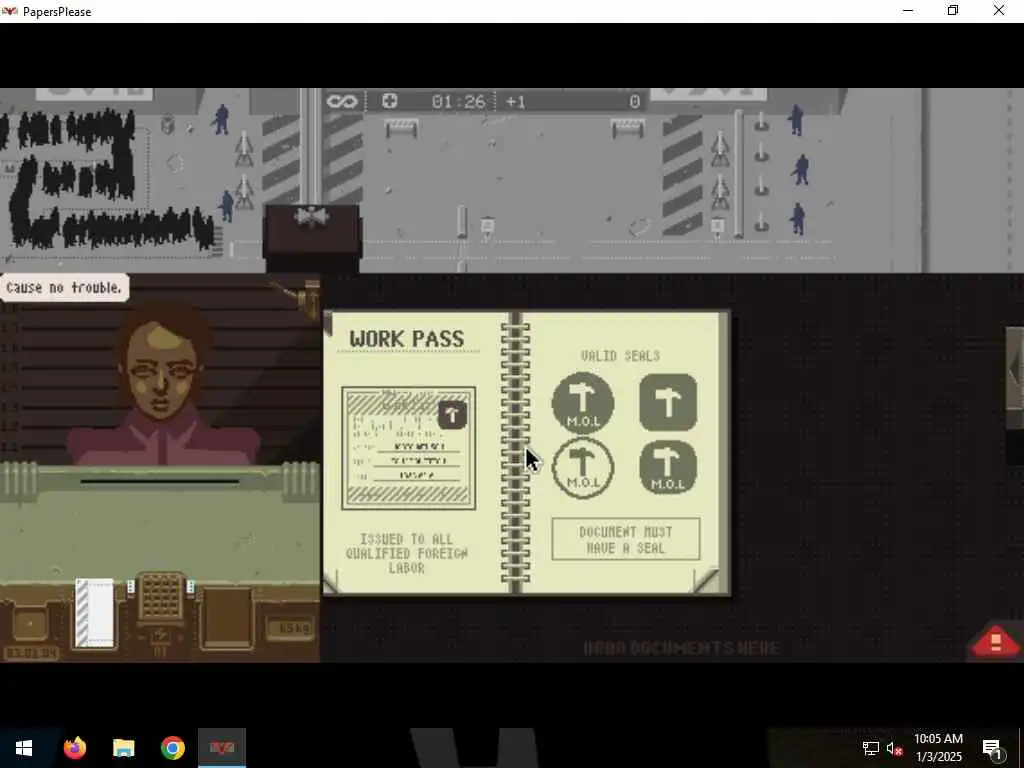Click the document slot on the counter
This screenshot has width=1024, height=768.
click(160, 482)
